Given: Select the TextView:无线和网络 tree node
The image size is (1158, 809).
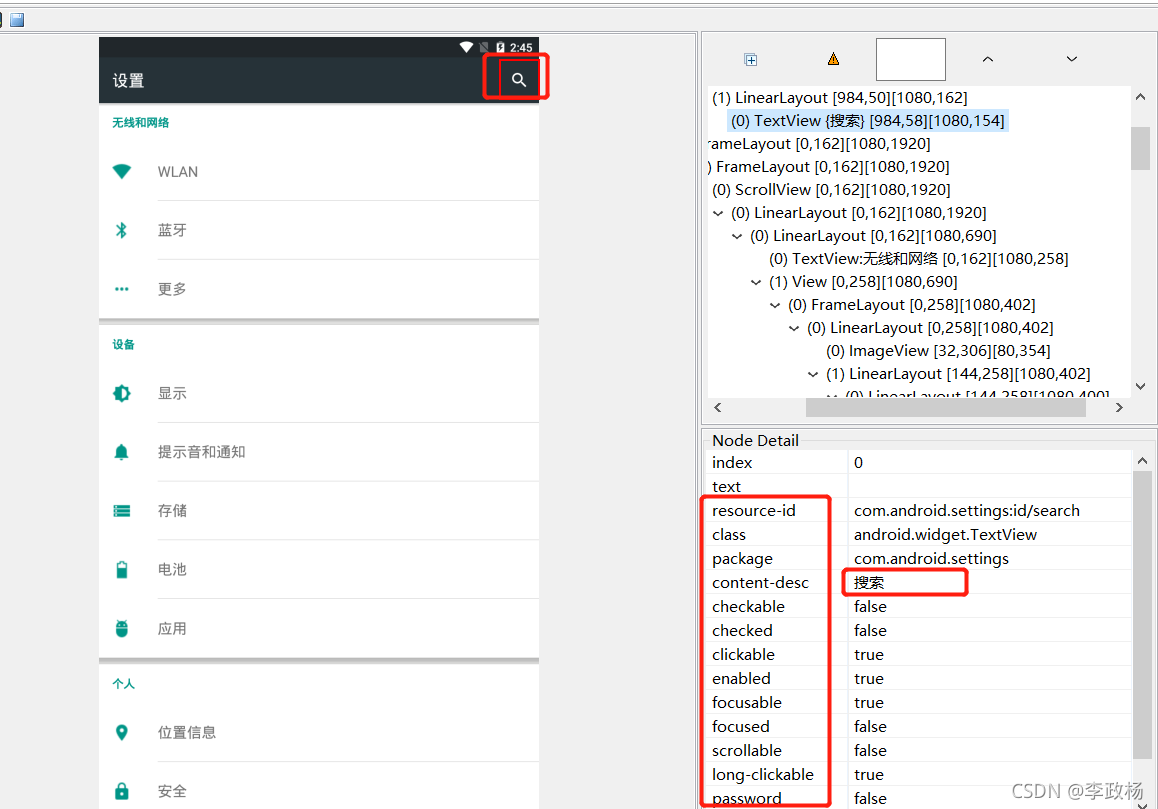Looking at the screenshot, I should click(x=918, y=259).
